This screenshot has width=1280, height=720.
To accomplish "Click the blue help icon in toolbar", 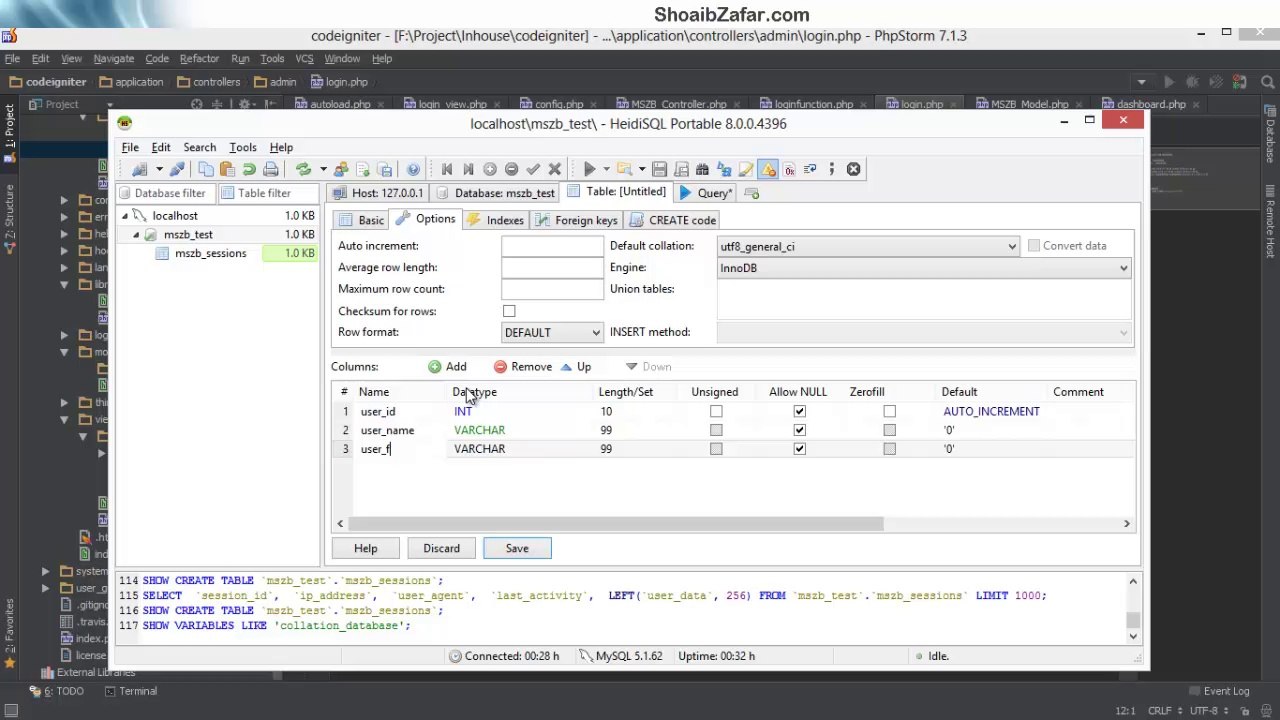I will pos(413,169).
